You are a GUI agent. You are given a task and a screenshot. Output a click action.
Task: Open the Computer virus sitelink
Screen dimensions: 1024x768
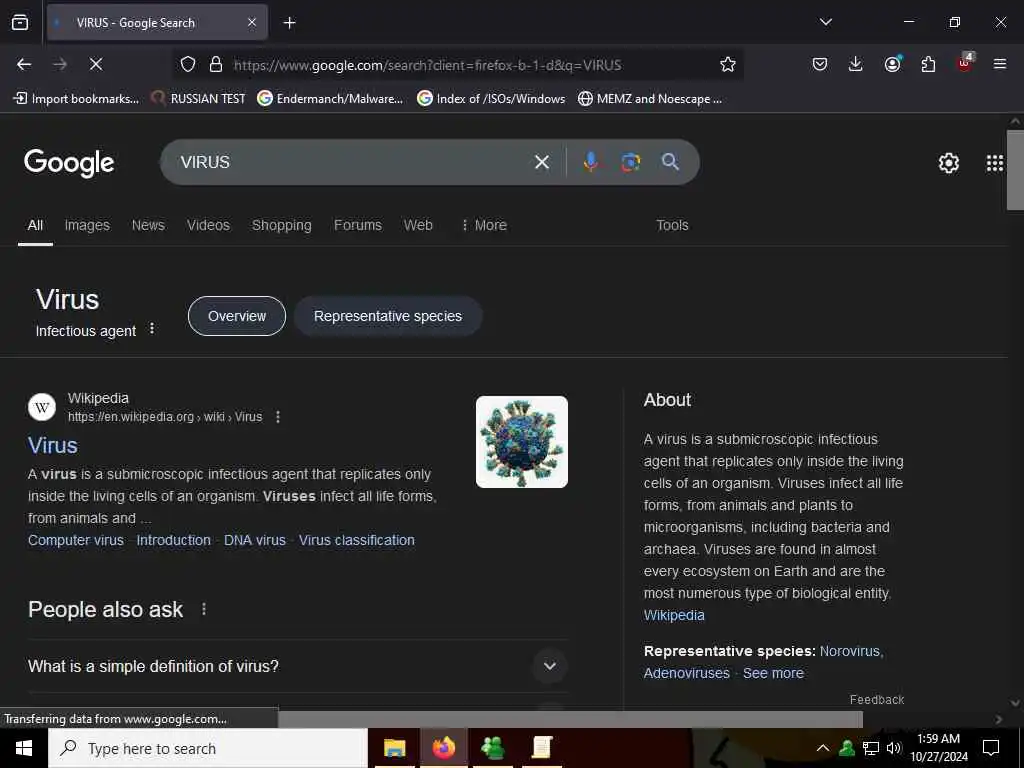pos(76,540)
